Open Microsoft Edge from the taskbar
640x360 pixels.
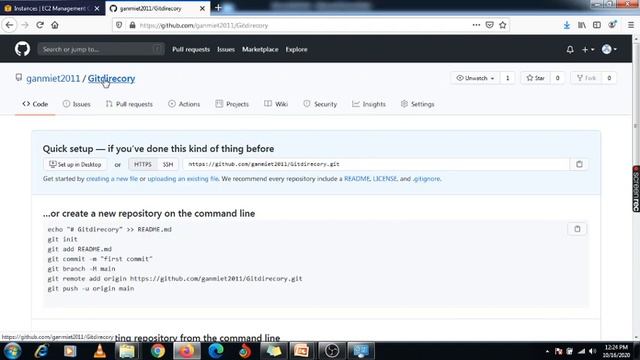pyautogui.click(x=216, y=351)
